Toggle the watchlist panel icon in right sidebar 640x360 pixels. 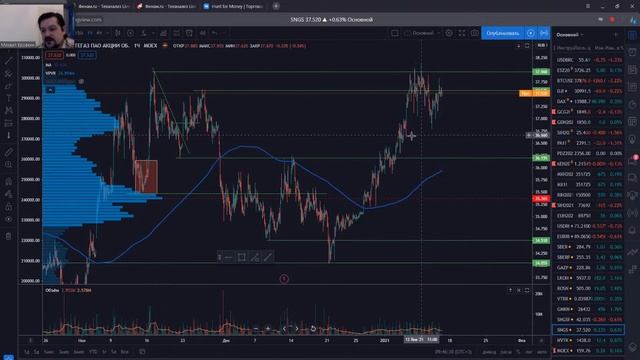632,35
